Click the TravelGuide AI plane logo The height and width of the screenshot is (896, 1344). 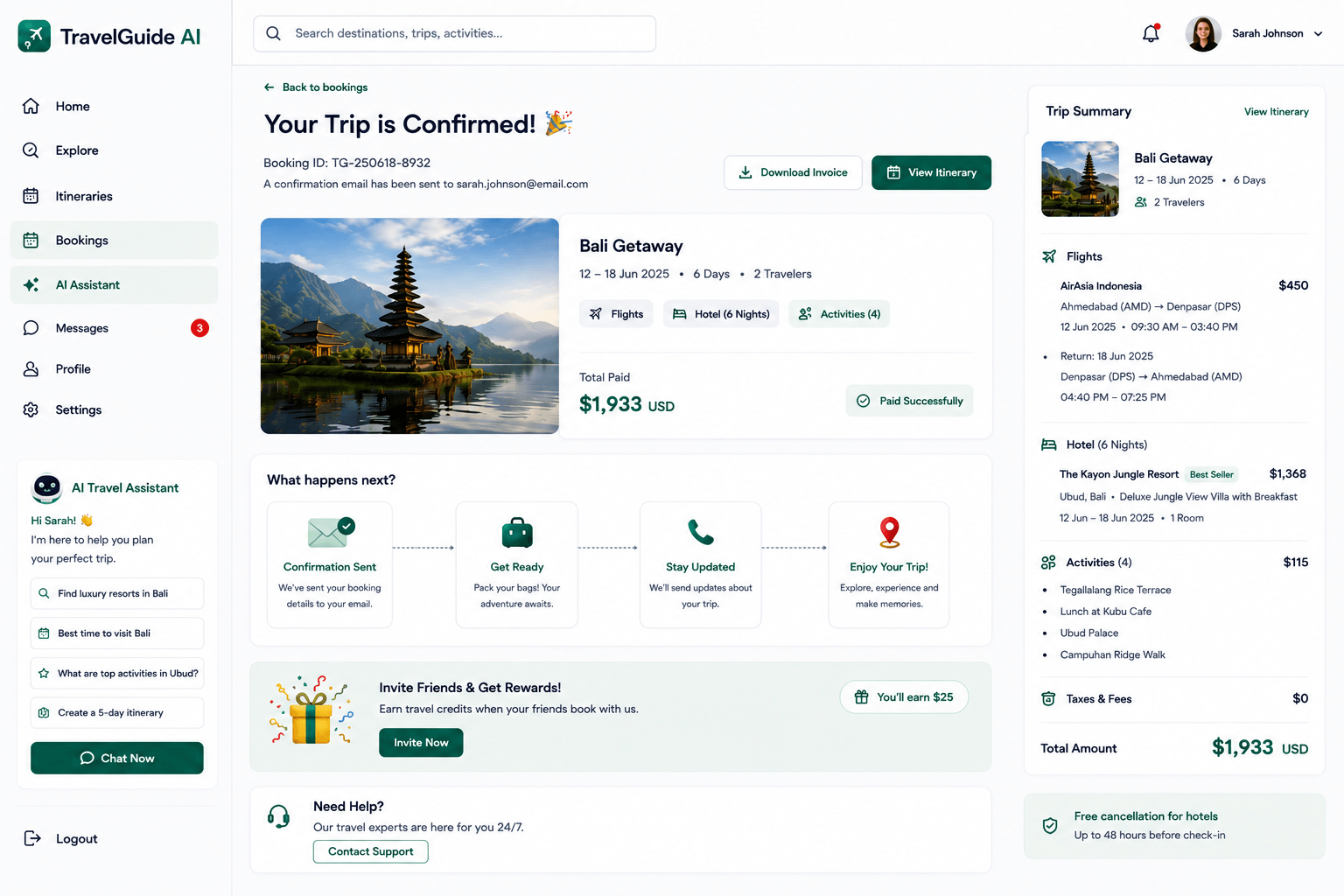click(x=34, y=36)
